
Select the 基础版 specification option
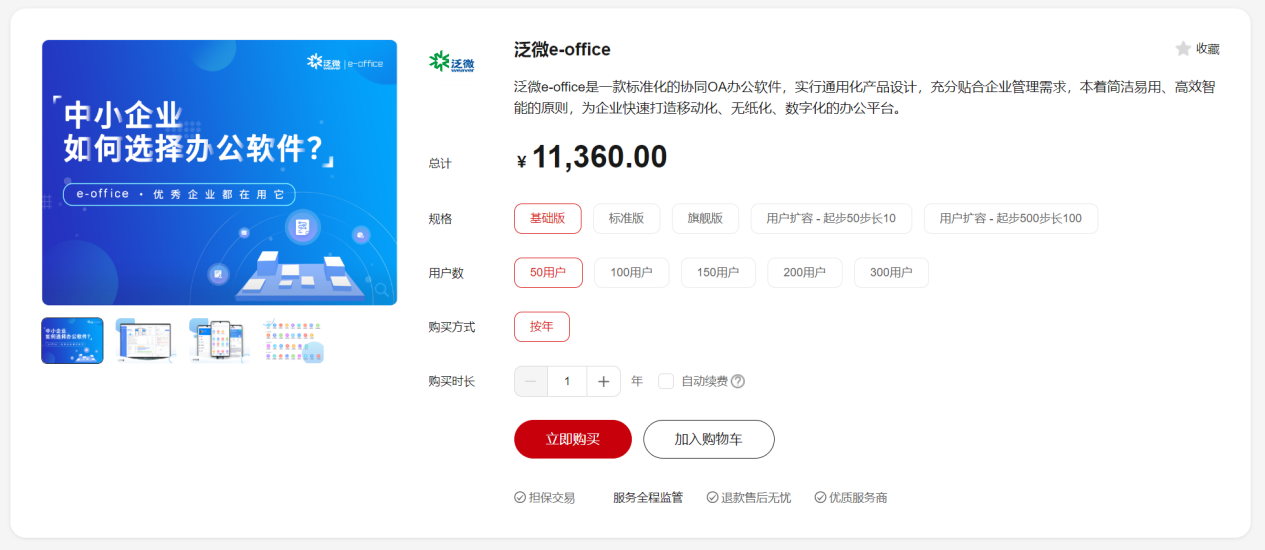(547, 218)
